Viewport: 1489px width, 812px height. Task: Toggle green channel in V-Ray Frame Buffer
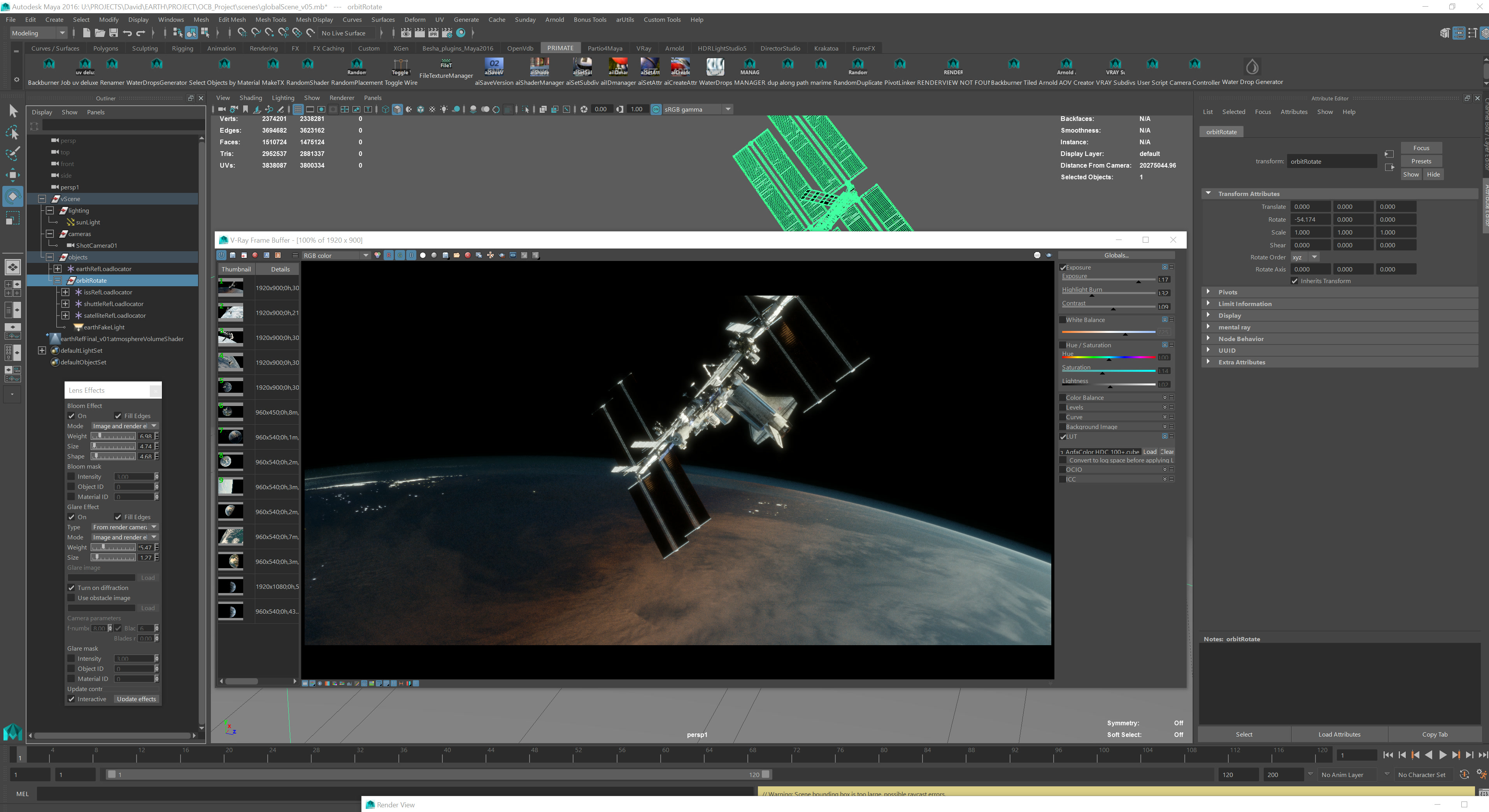400,255
